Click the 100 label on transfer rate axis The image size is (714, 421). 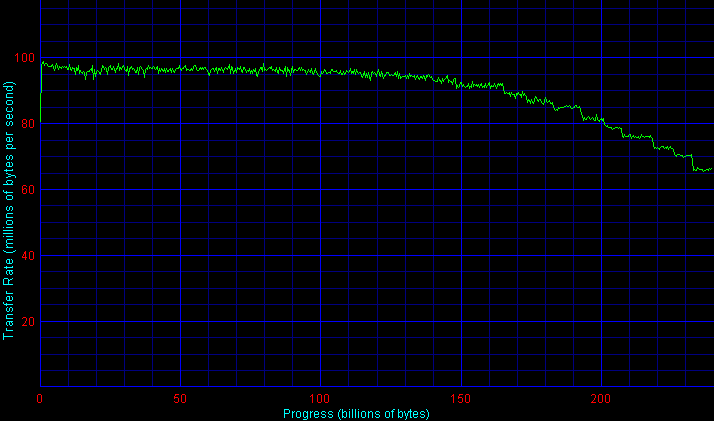pos(25,58)
